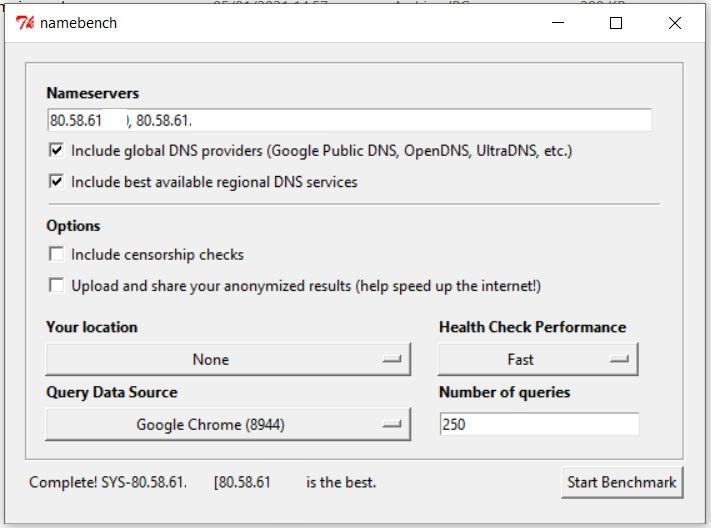Screen dimensions: 711x528
Task: Uncheck Include best available regional DNS services
Action: tap(56, 182)
